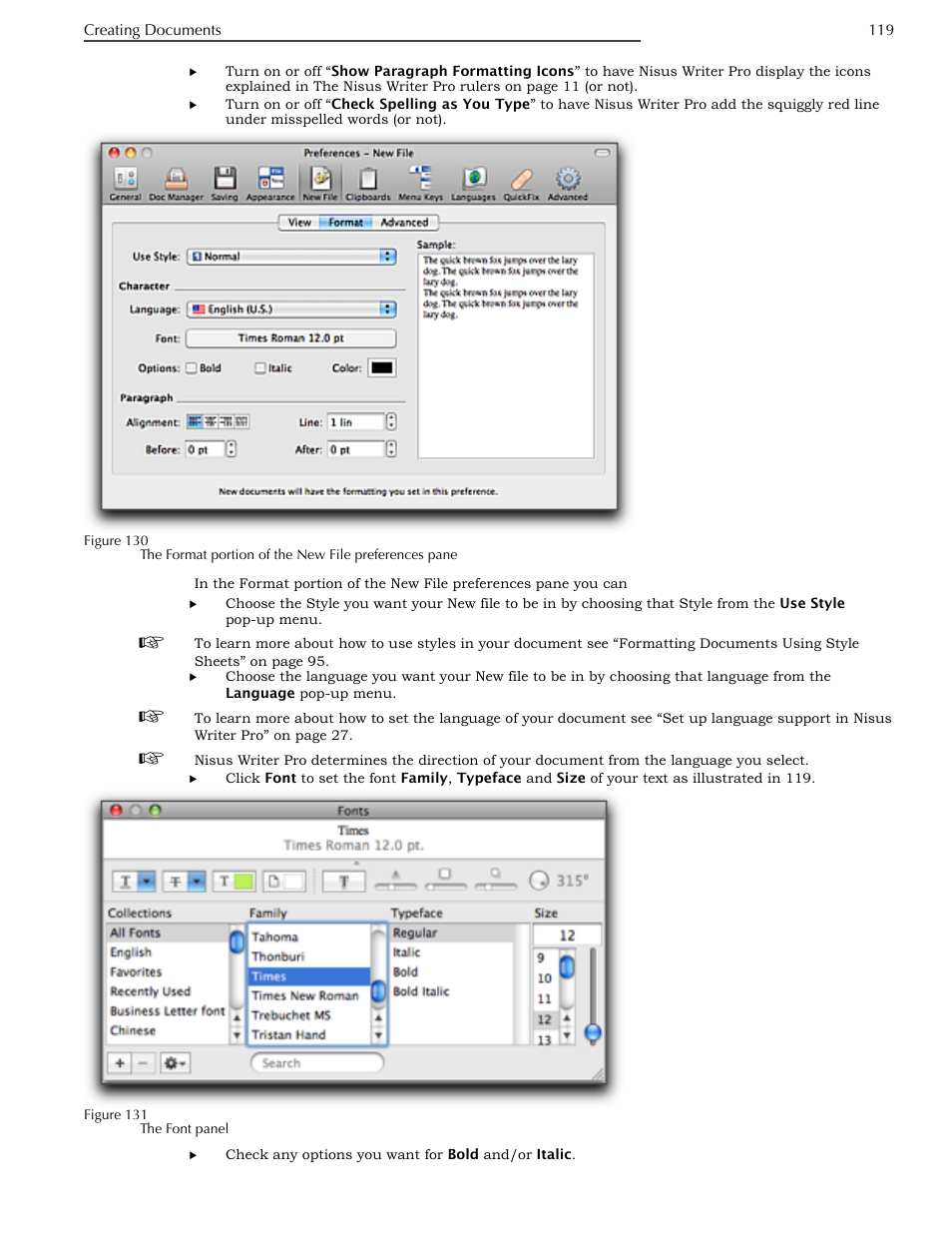This screenshot has height=1233, width=952.
Task: Open the Menu Keys preferences pane
Action: click(x=420, y=184)
